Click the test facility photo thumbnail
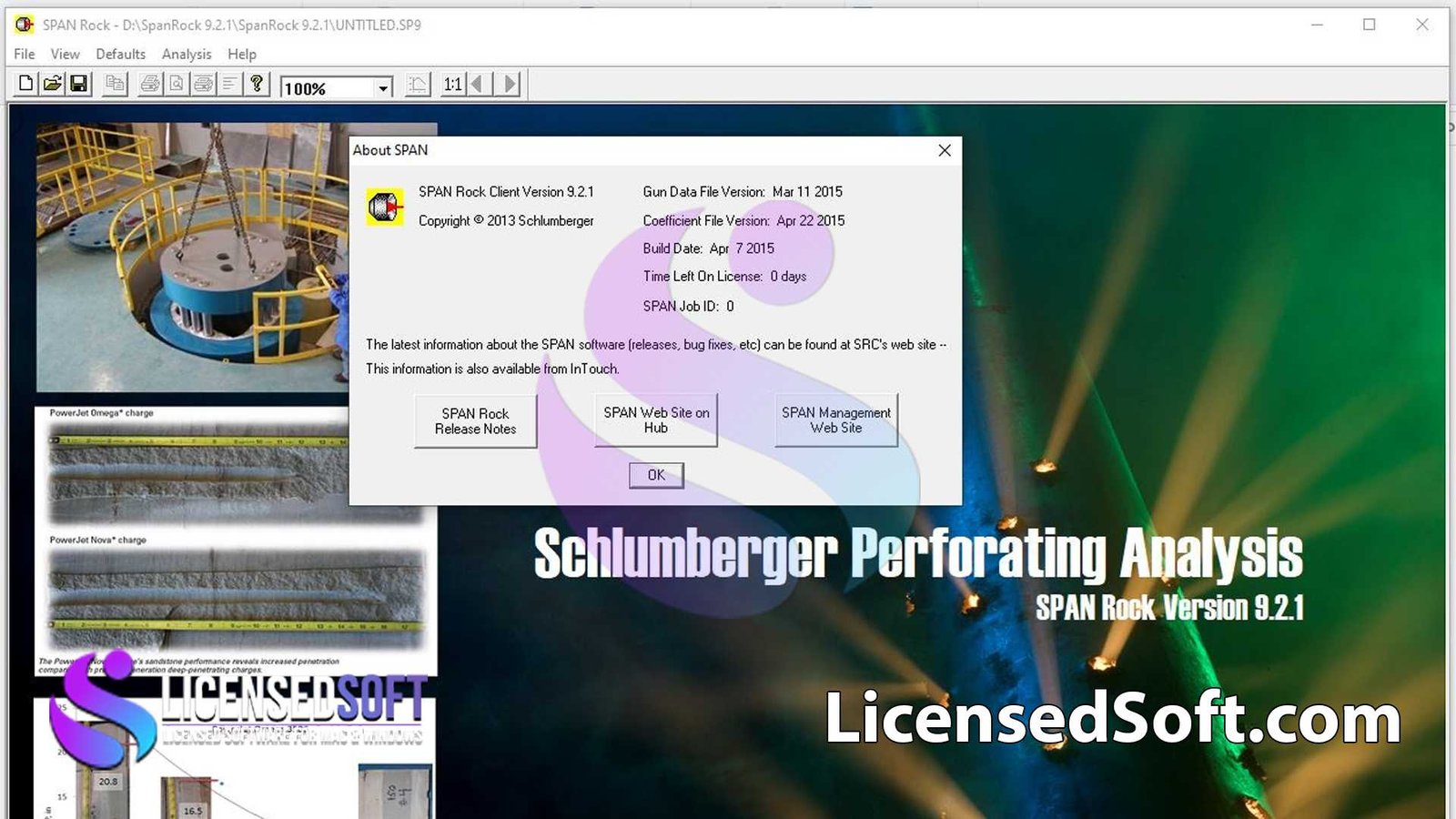Viewport: 1456px width, 819px height. (x=192, y=258)
